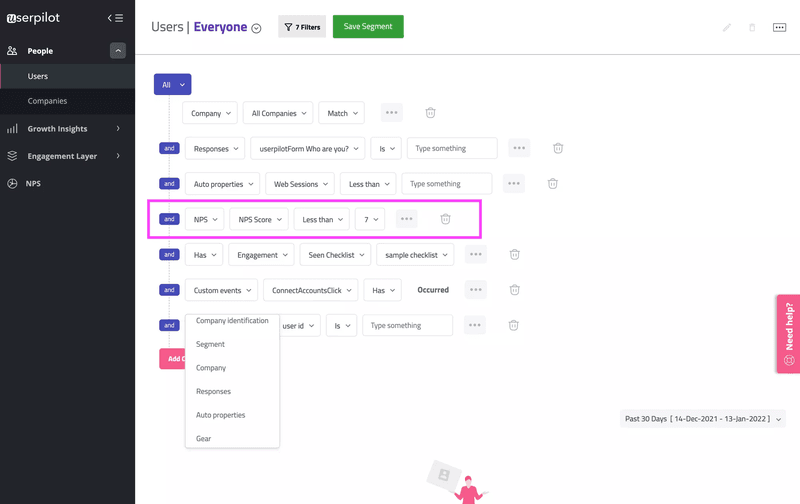Open the Need help? widget

tap(789, 334)
